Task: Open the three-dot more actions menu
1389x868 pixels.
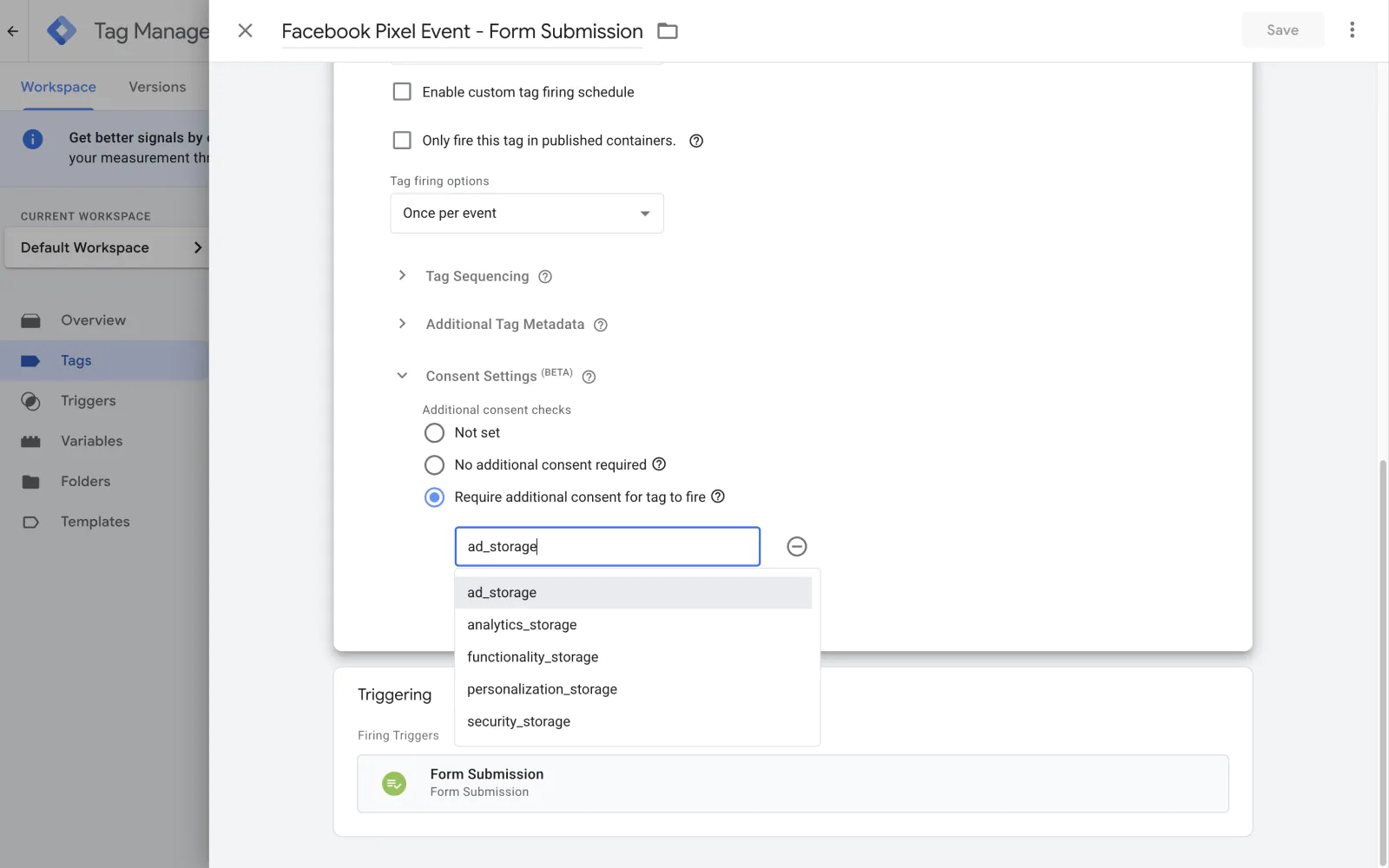Action: coord(1352,30)
